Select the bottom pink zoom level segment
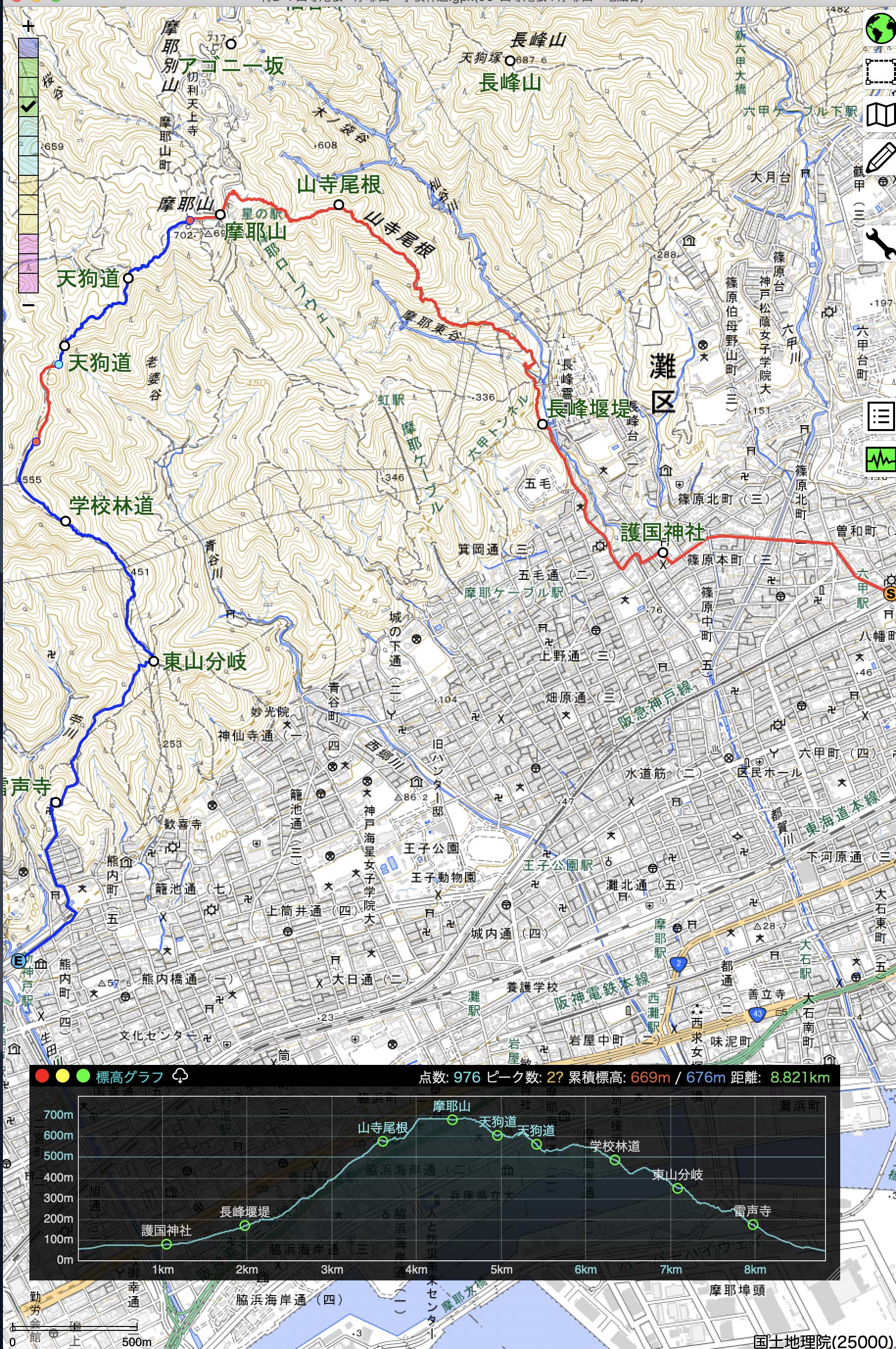Image resolution: width=896 pixels, height=1349 pixels. point(28,283)
